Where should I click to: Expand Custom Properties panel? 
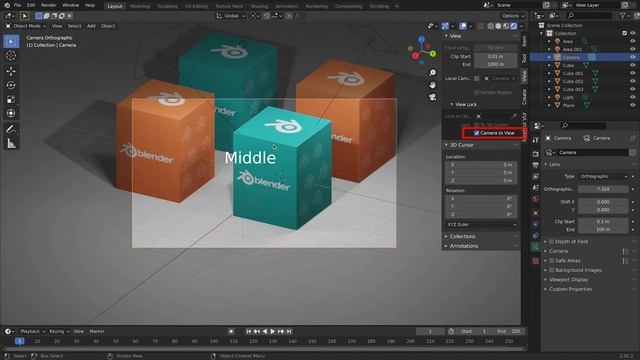coord(570,289)
